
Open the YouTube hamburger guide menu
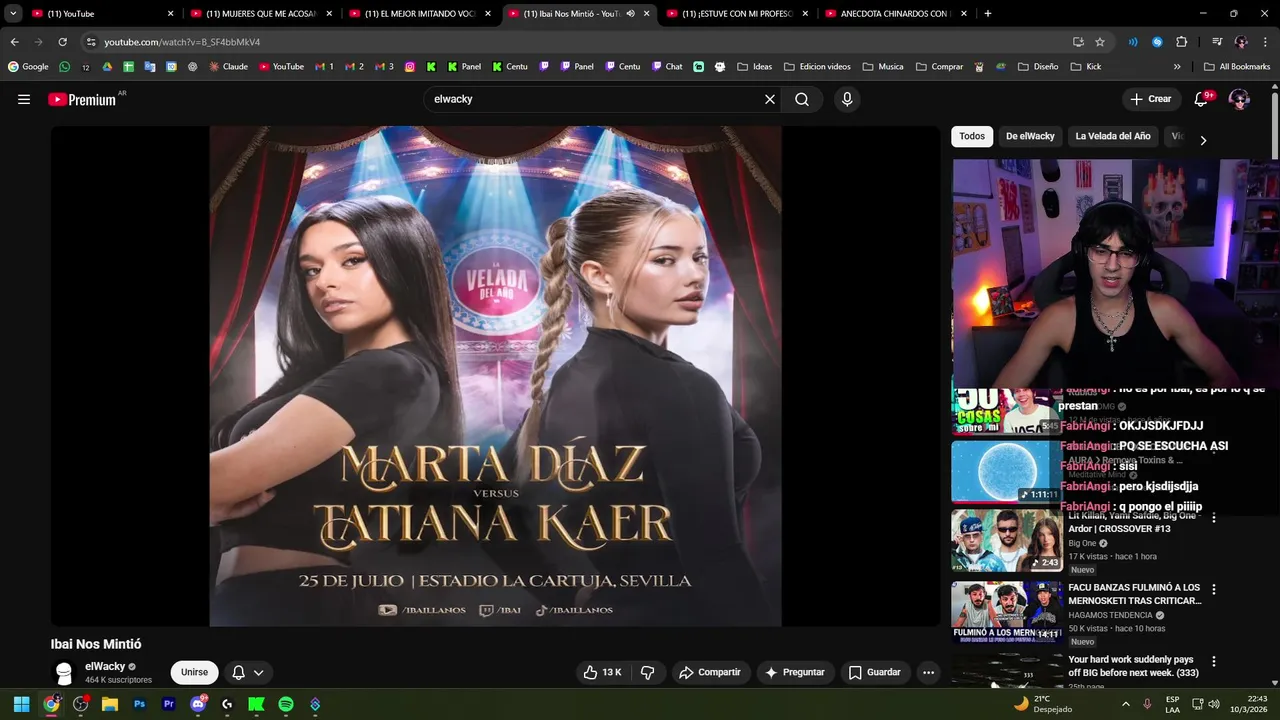point(24,99)
